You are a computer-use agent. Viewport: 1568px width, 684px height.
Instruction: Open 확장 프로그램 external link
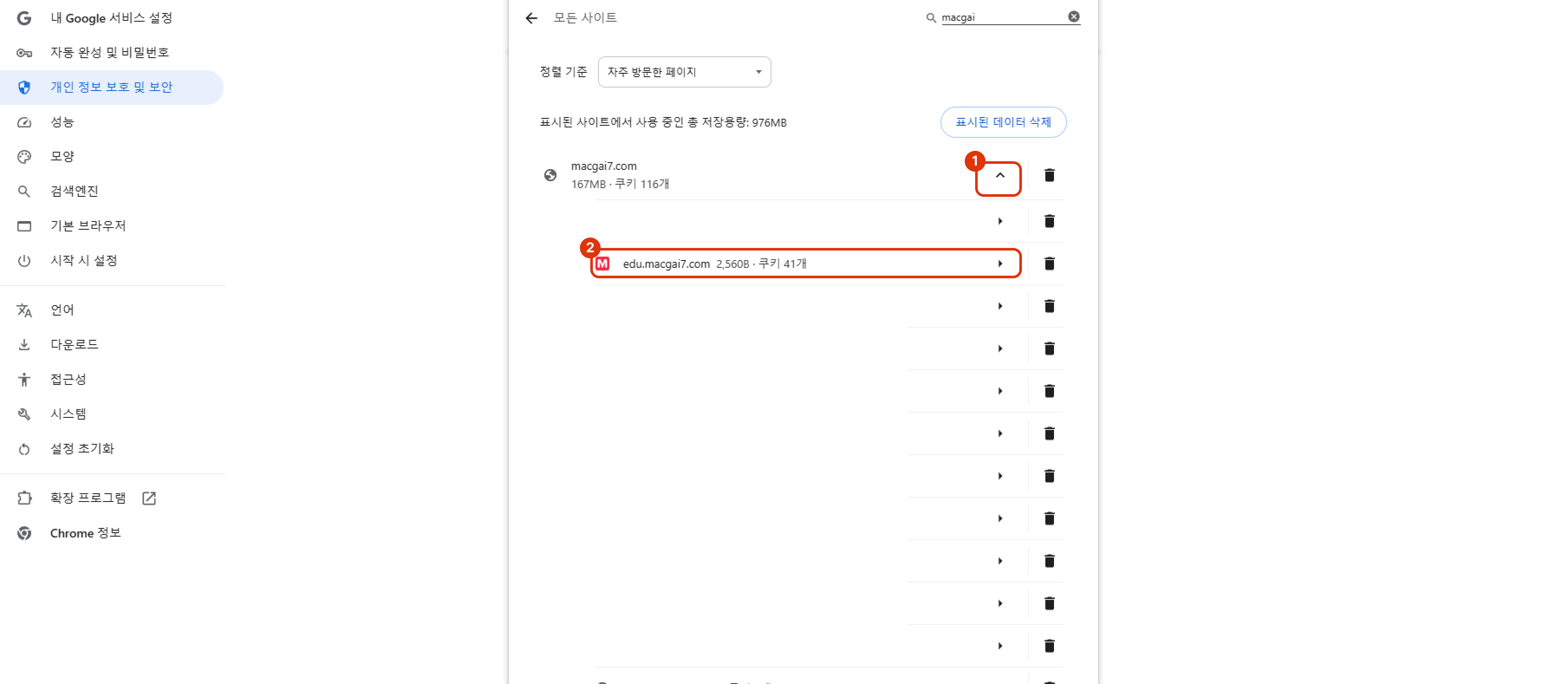[149, 498]
